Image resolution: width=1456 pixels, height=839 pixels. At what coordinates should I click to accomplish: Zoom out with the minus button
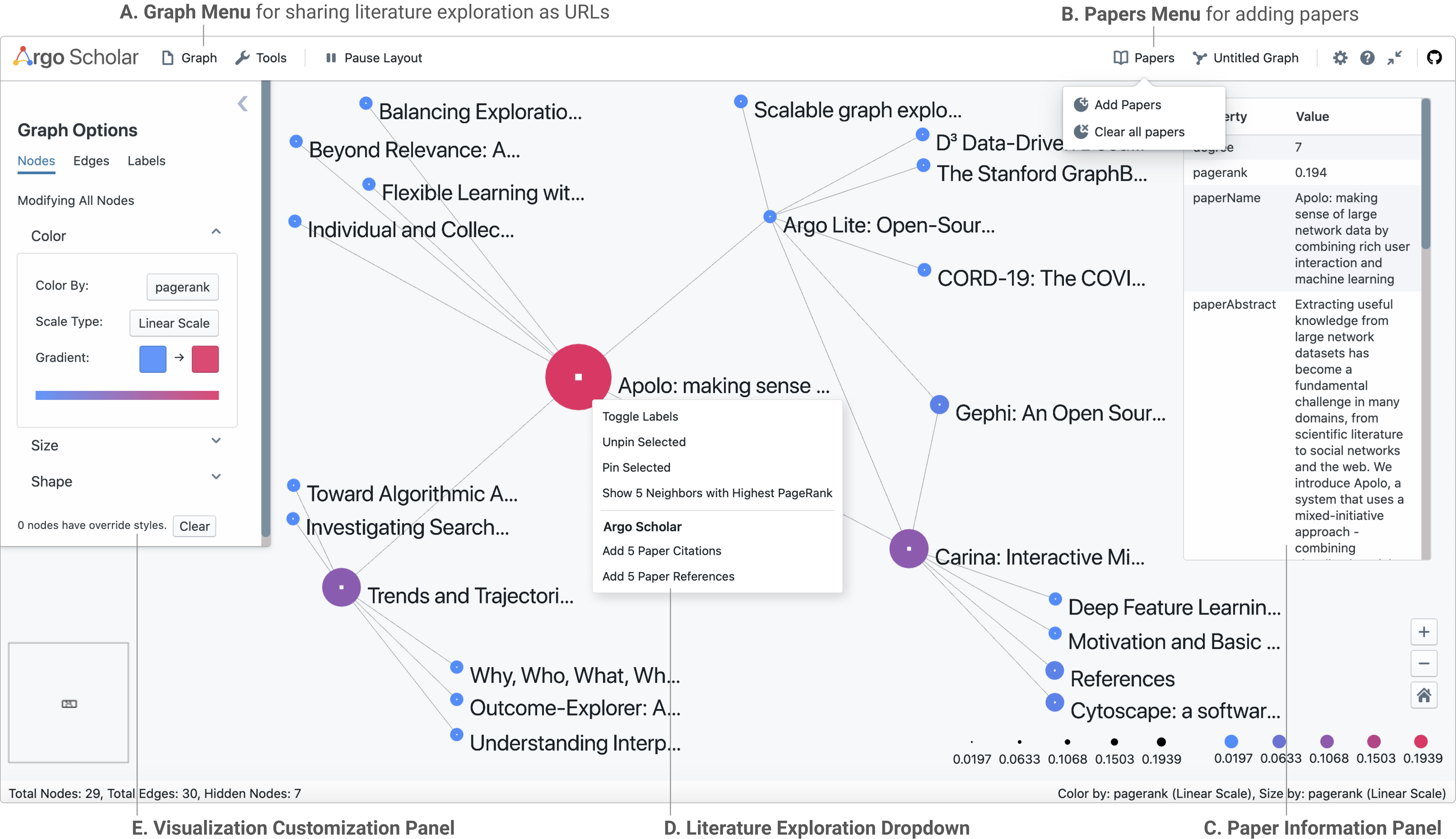[x=1423, y=664]
